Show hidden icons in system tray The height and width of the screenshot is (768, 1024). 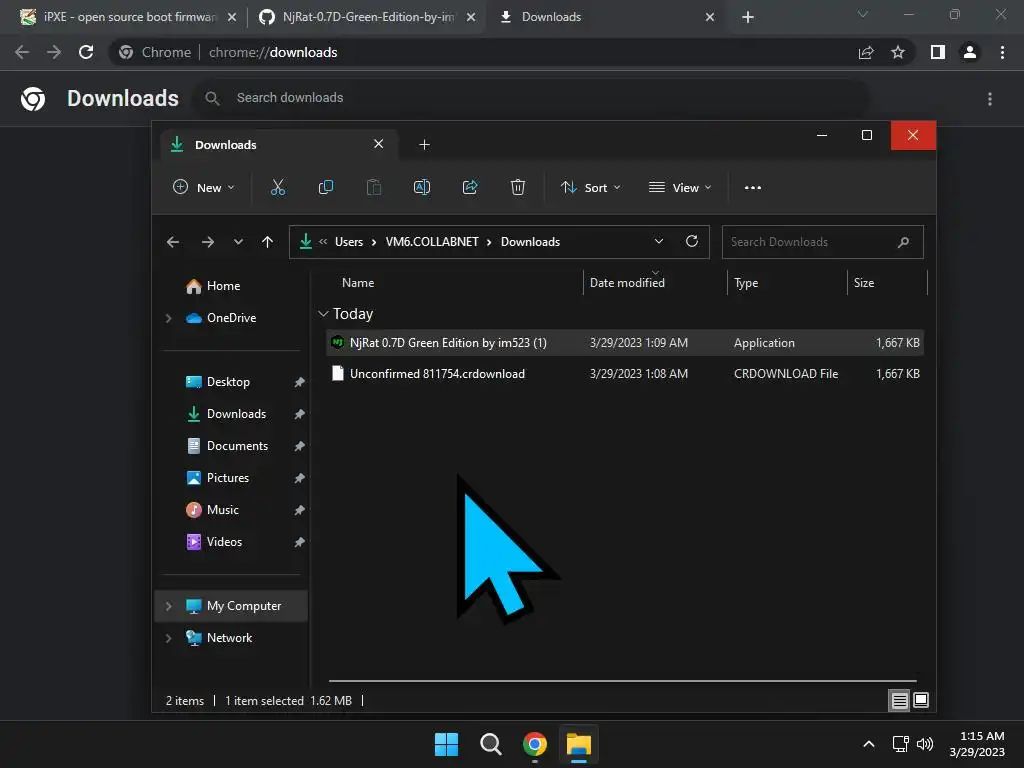(x=869, y=744)
